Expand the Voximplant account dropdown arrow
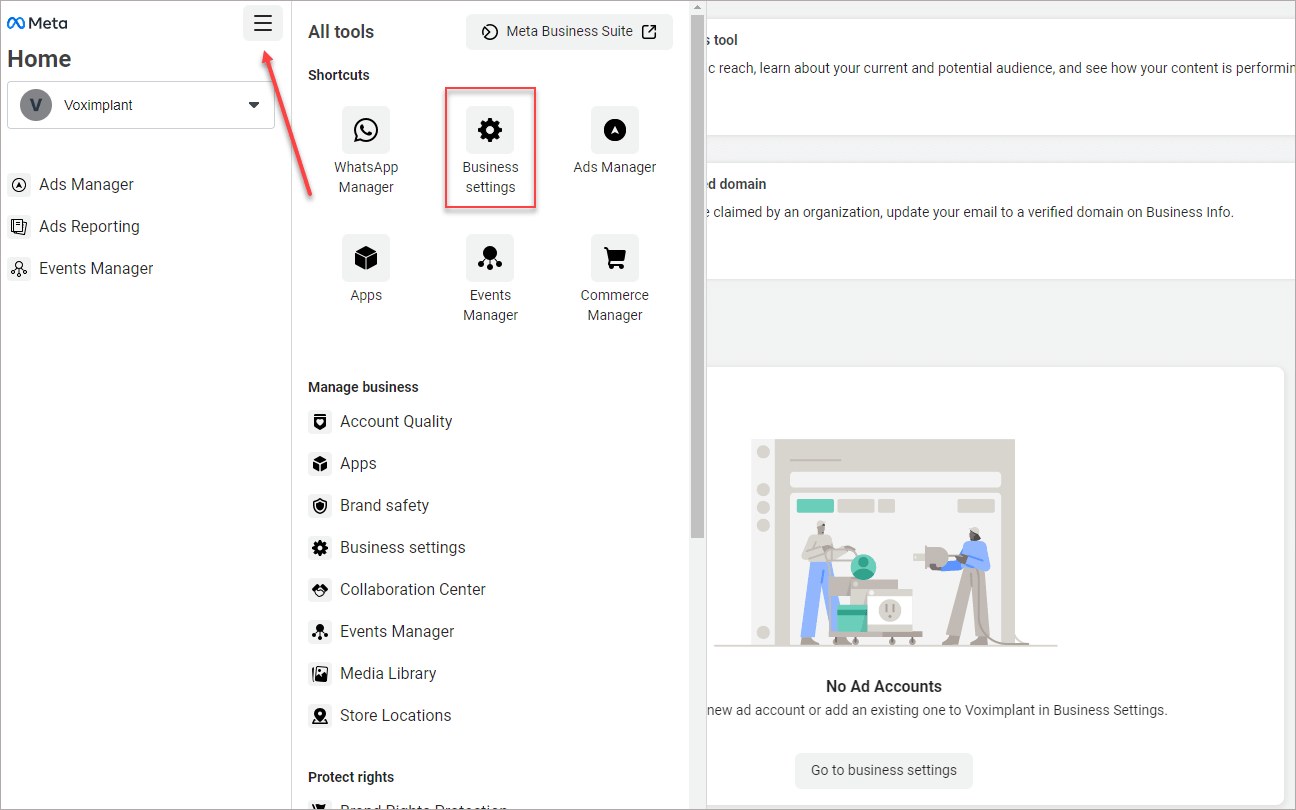Screen dimensions: 1296x810 [254, 105]
